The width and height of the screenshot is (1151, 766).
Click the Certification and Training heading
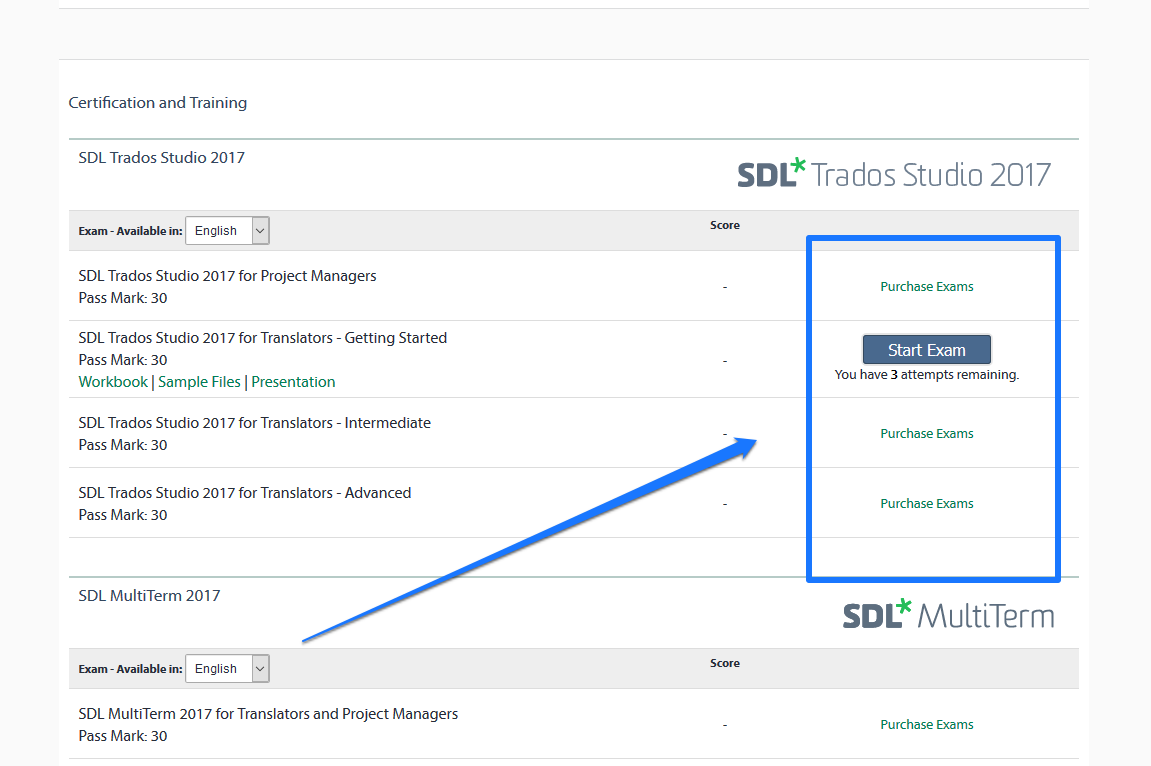[x=158, y=103]
